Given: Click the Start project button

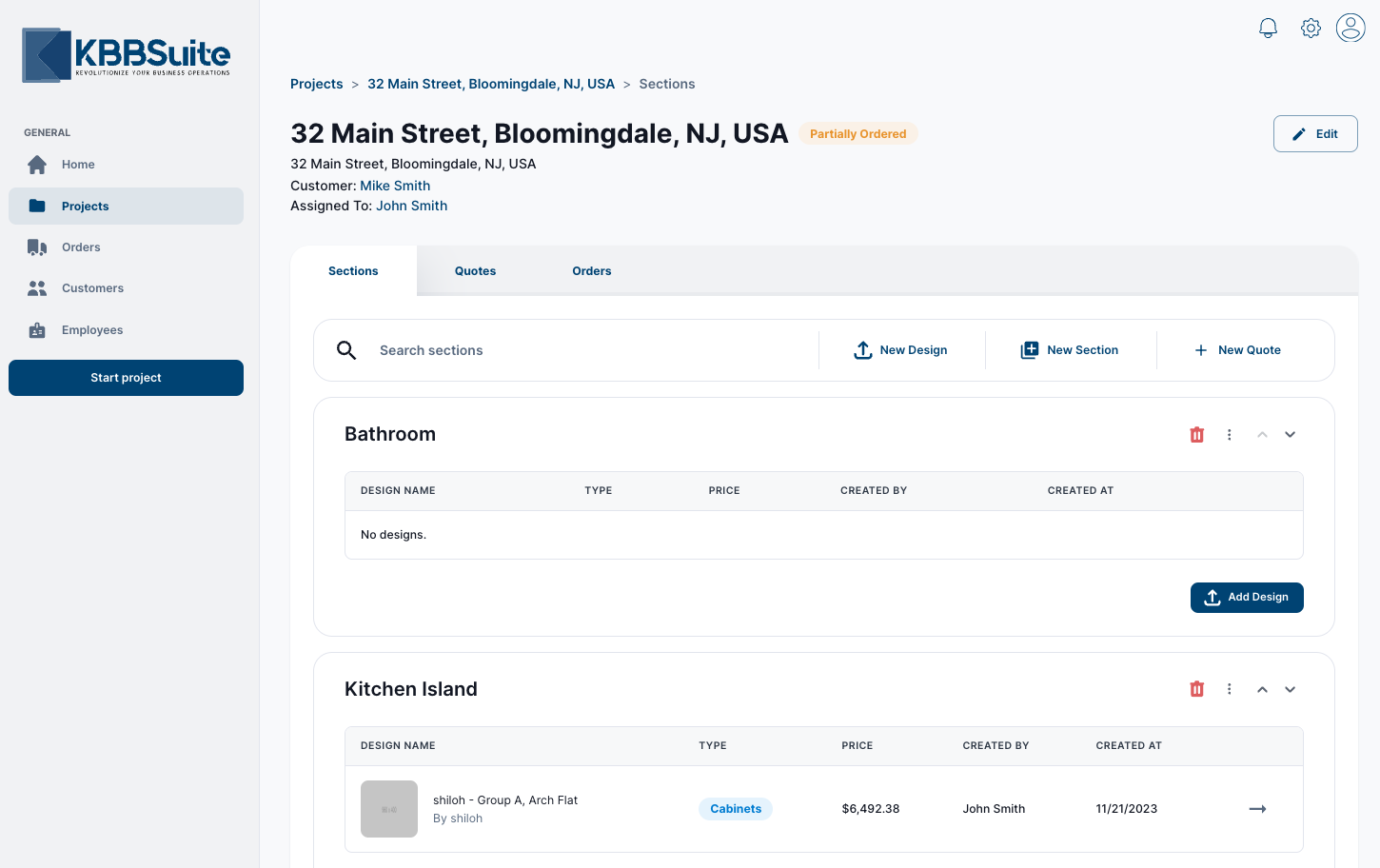Looking at the screenshot, I should coord(126,378).
